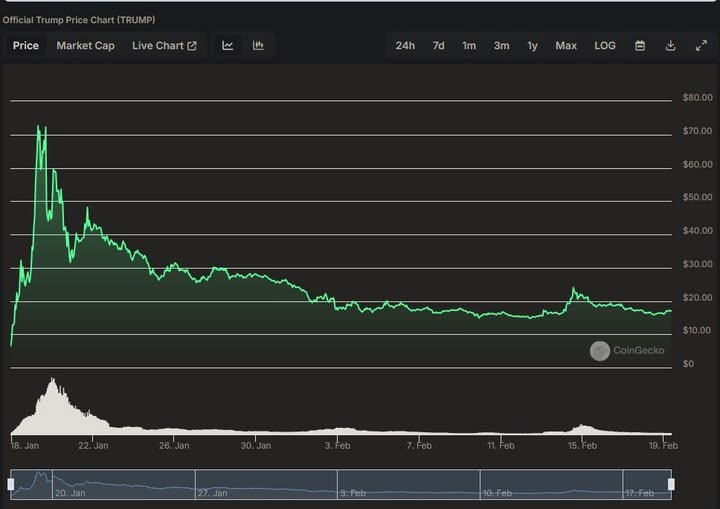Click the price peak near $70

(40, 128)
